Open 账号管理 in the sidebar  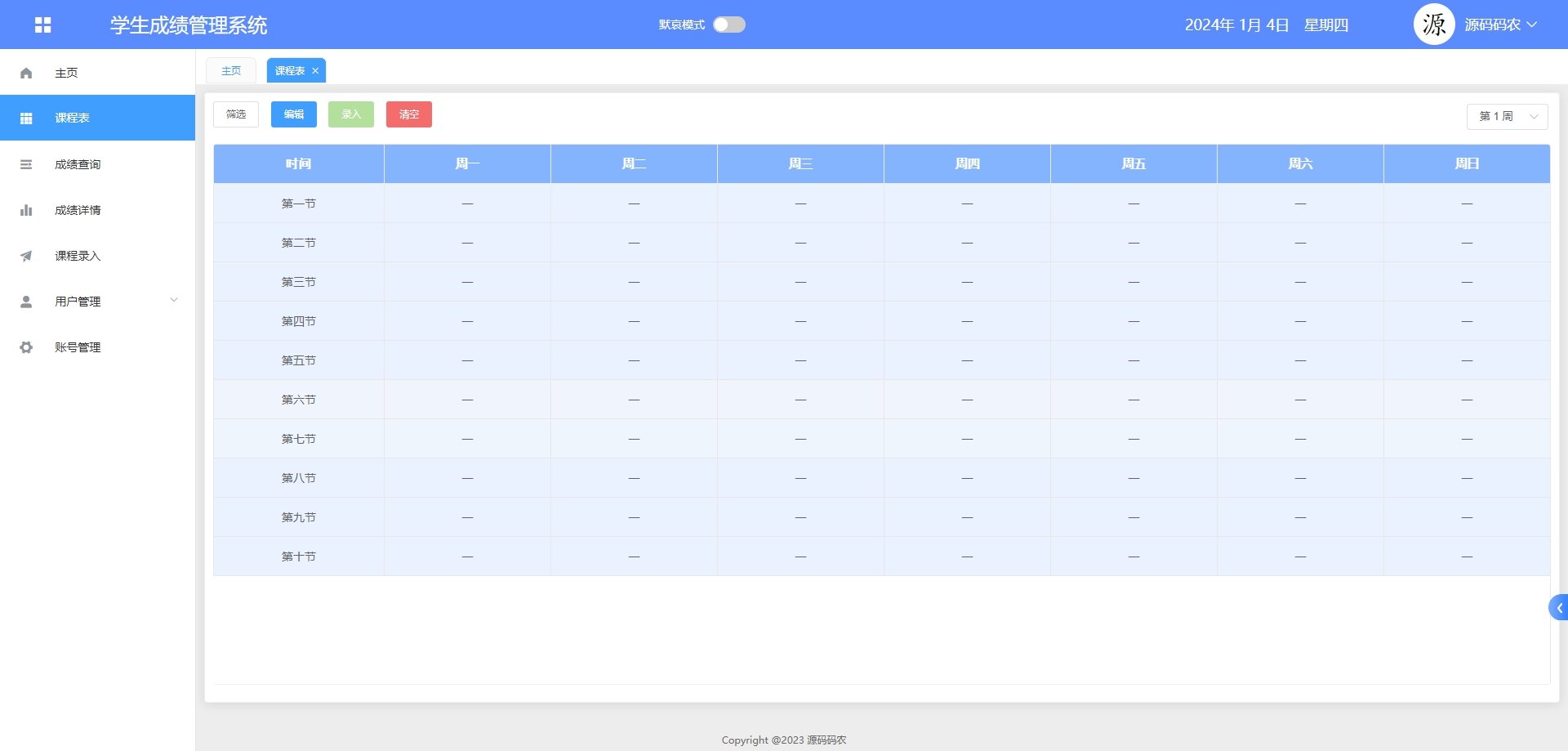98,347
